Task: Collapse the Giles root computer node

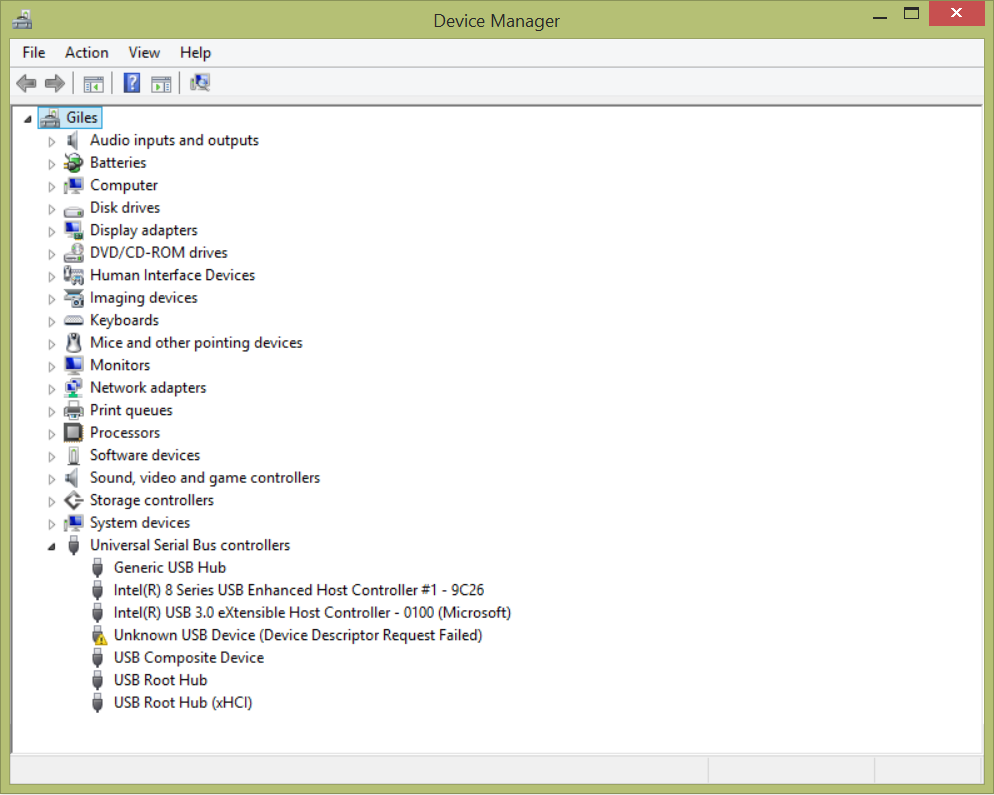Action: [27, 118]
